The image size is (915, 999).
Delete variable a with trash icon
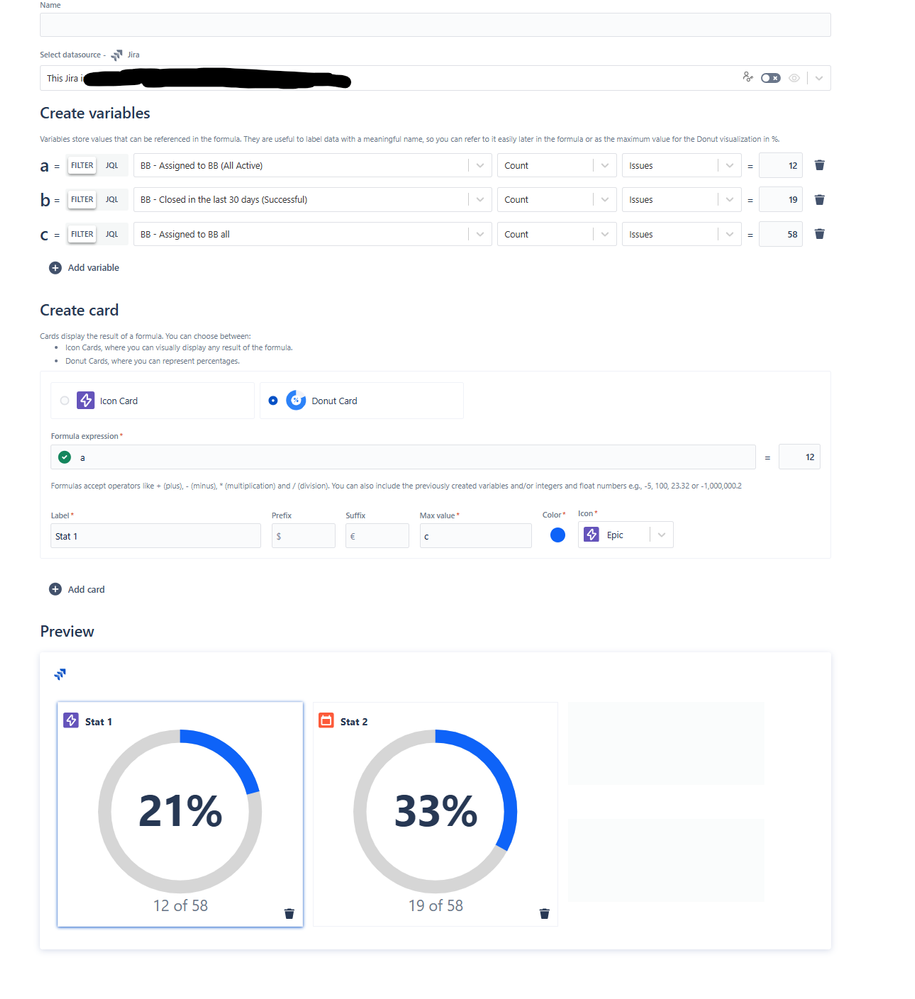pyautogui.click(x=819, y=166)
